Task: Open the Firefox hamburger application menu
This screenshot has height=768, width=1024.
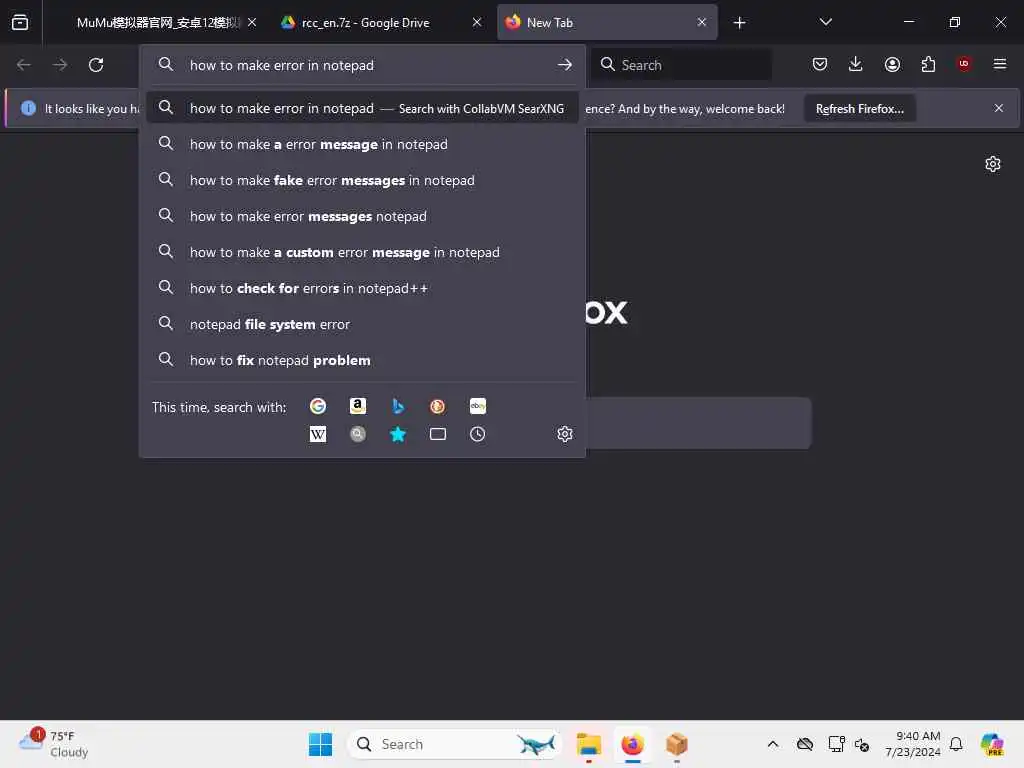Action: (x=1000, y=64)
